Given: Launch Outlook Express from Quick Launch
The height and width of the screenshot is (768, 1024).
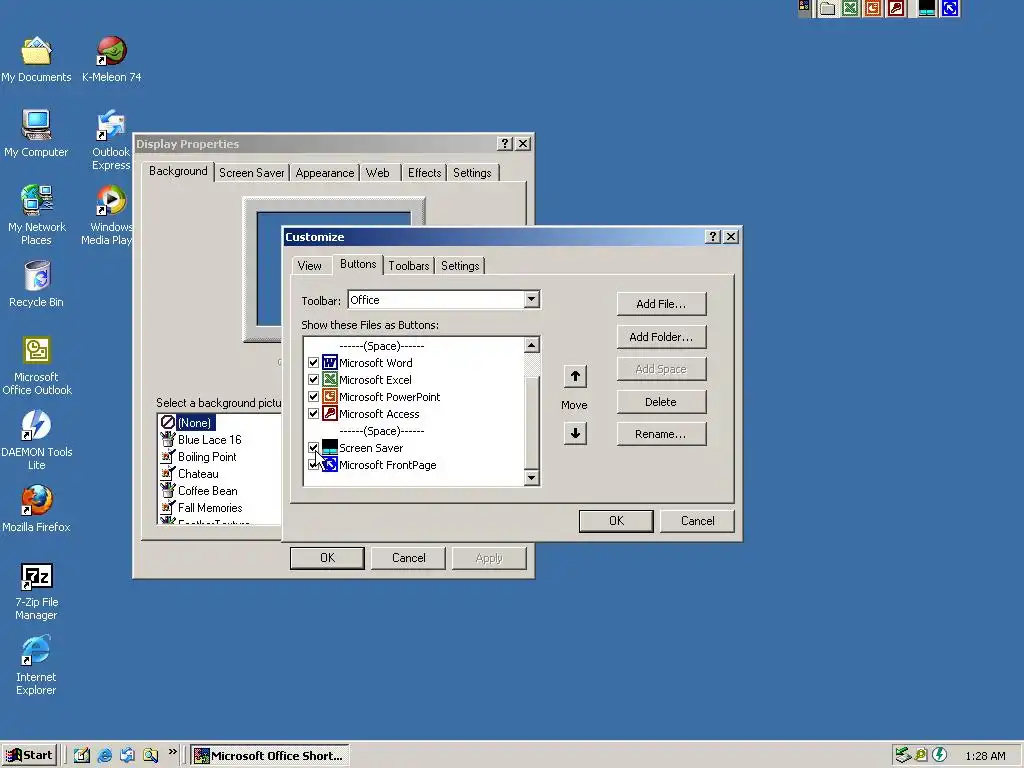Looking at the screenshot, I should [x=127, y=756].
